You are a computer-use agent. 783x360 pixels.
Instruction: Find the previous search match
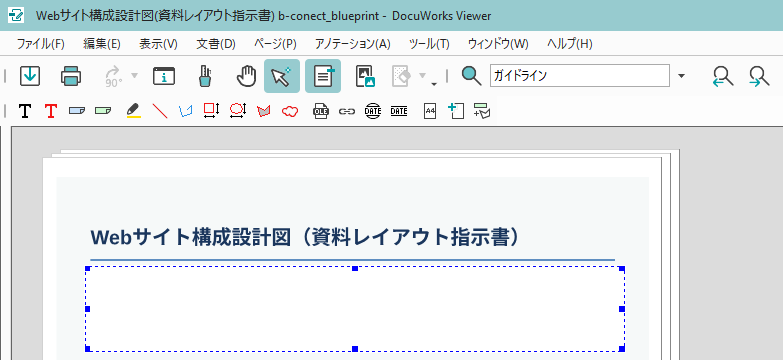tap(723, 76)
